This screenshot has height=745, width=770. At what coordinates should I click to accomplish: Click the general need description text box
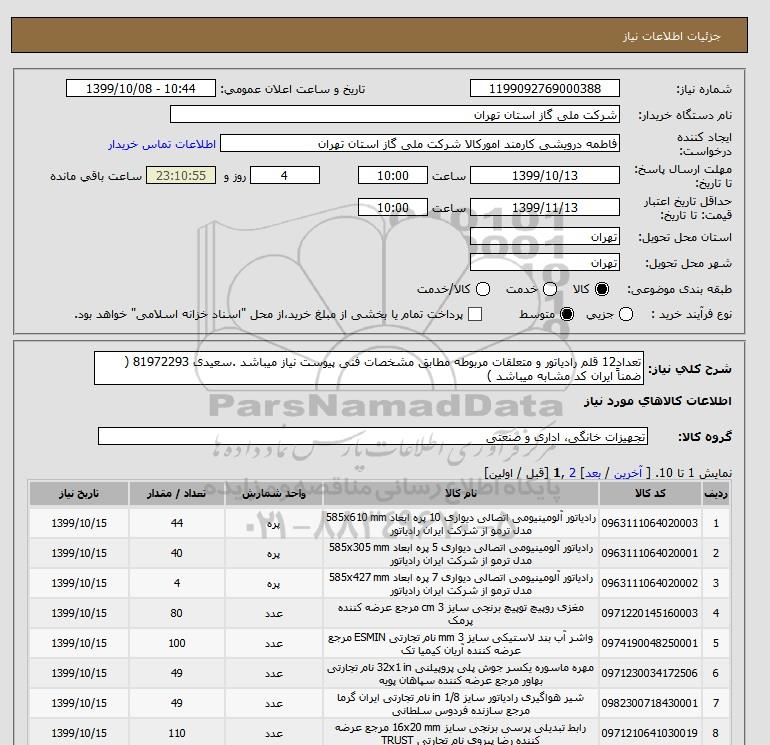[369, 368]
